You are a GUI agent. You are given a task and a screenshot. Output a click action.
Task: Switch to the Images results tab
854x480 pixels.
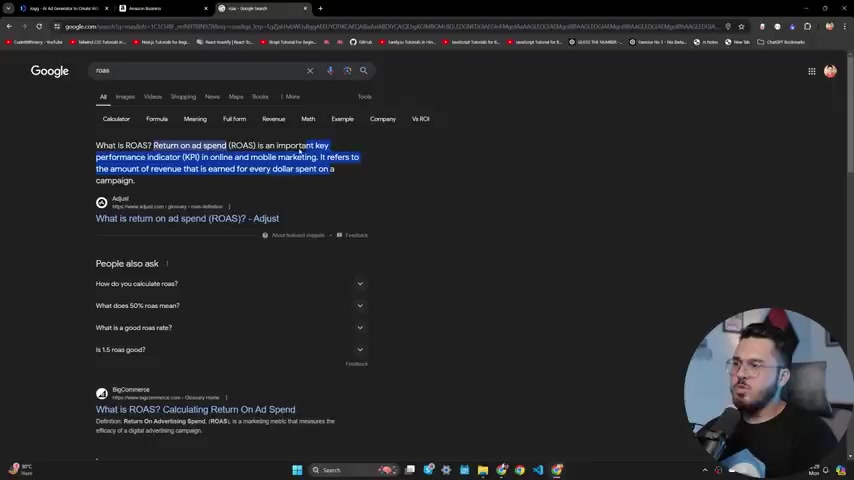[125, 96]
